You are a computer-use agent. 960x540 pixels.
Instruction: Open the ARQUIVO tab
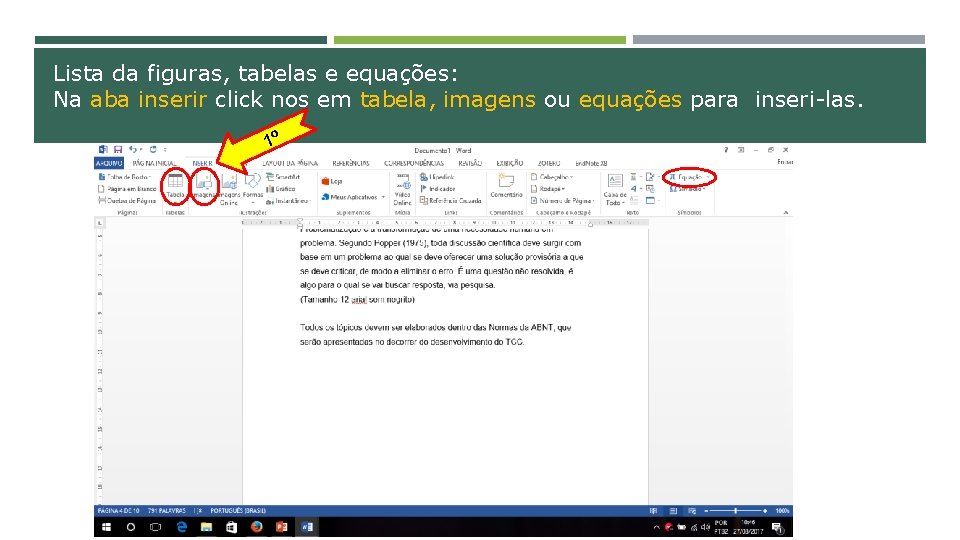click(x=109, y=163)
